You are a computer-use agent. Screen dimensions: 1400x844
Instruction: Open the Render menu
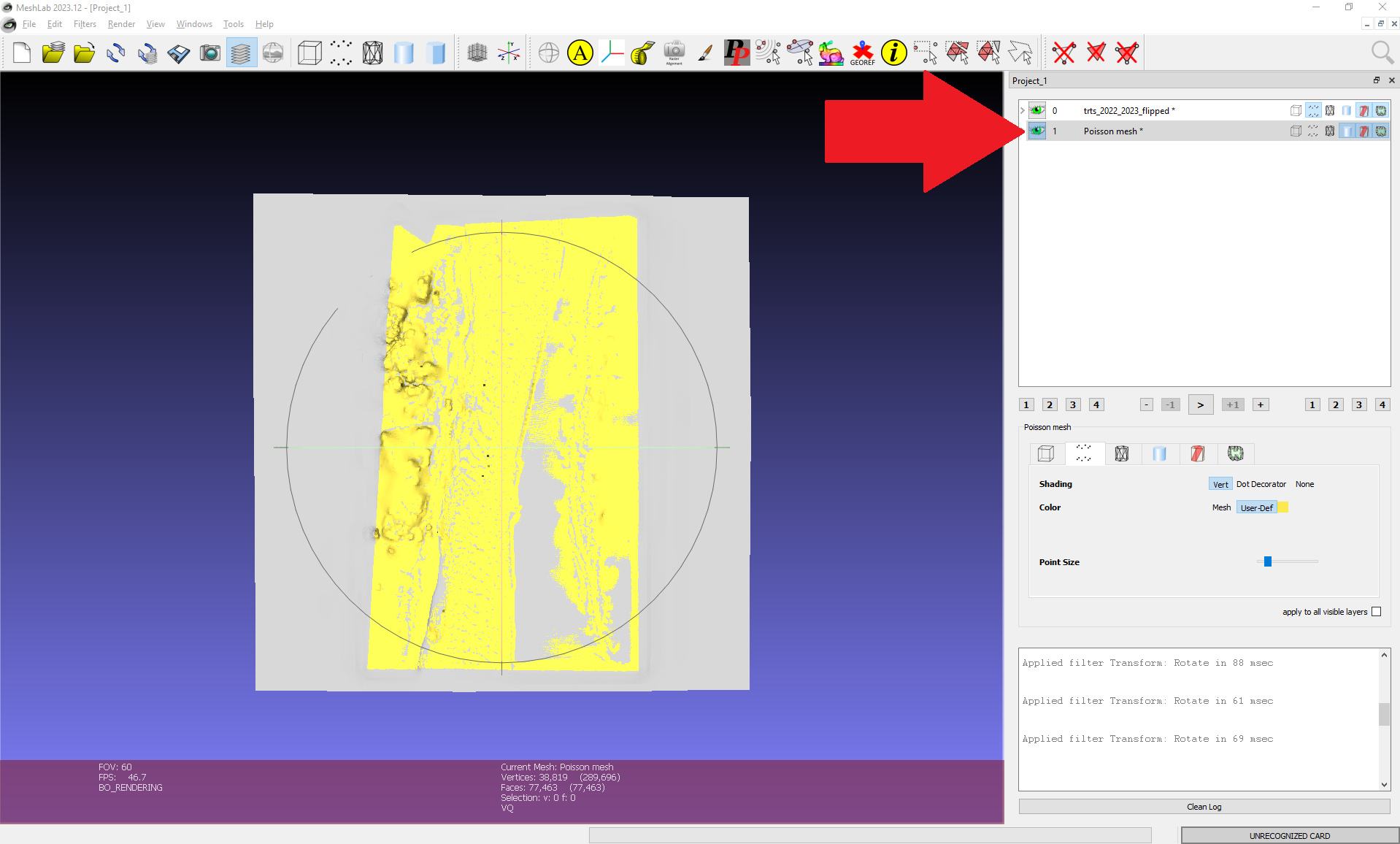121,24
